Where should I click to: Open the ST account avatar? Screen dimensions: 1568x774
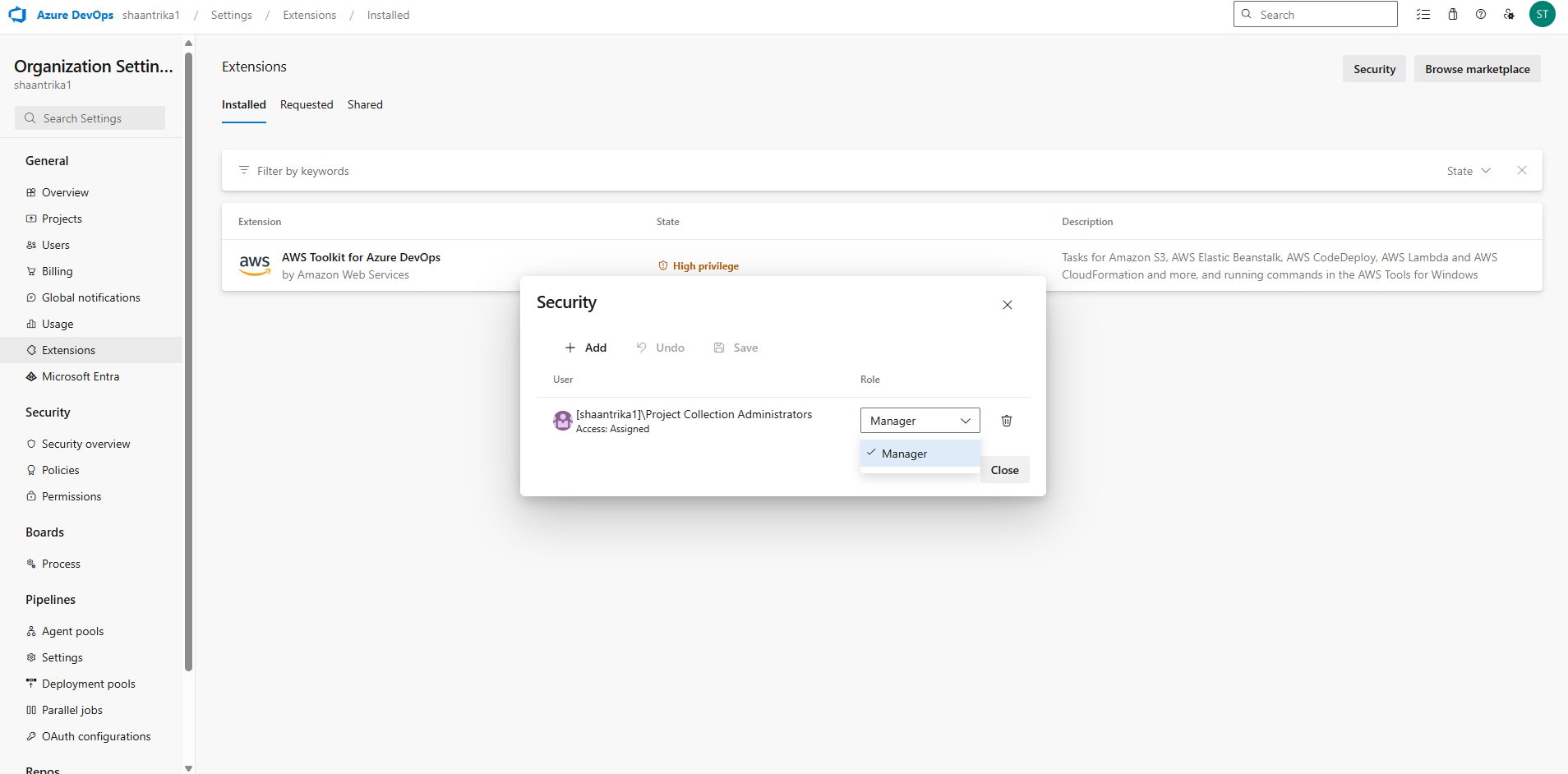(1542, 14)
